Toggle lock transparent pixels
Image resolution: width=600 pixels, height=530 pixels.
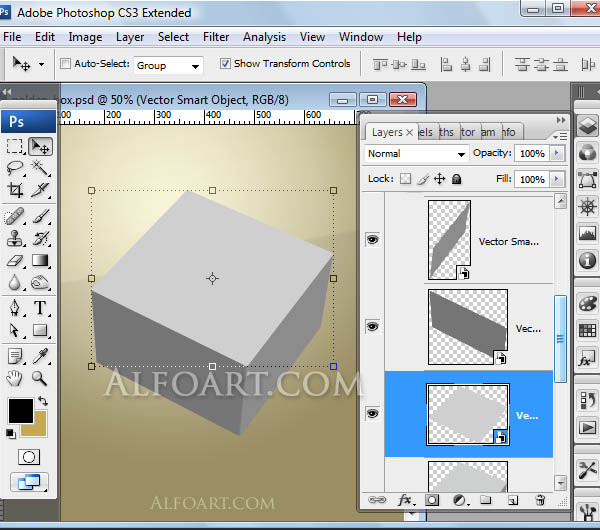point(405,179)
